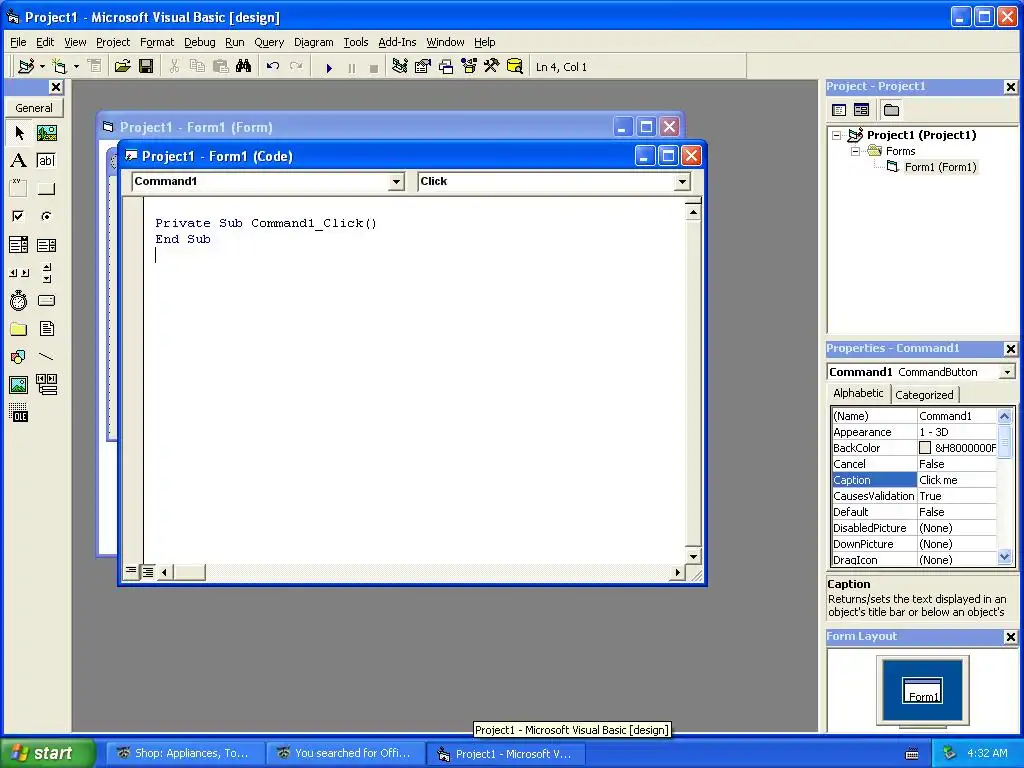Image resolution: width=1024 pixels, height=768 pixels.
Task: Select the Label control tool
Action: [x=19, y=161]
